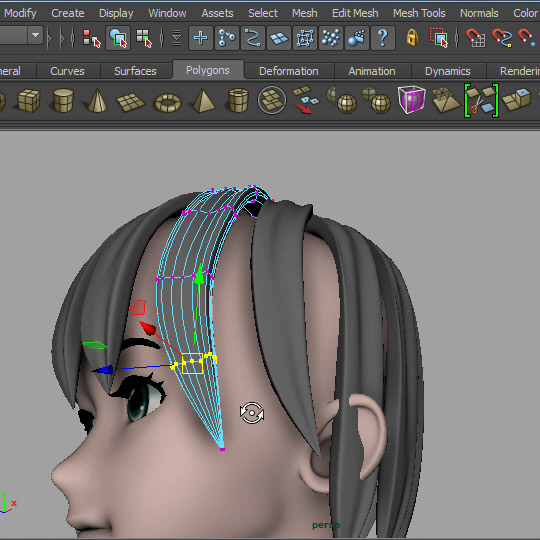
Task: Create a polygon pyramid from shelf
Action: [204, 100]
